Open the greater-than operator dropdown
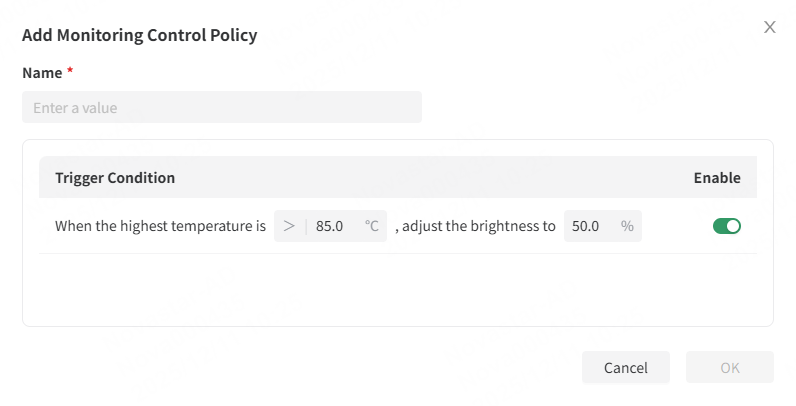 (289, 226)
